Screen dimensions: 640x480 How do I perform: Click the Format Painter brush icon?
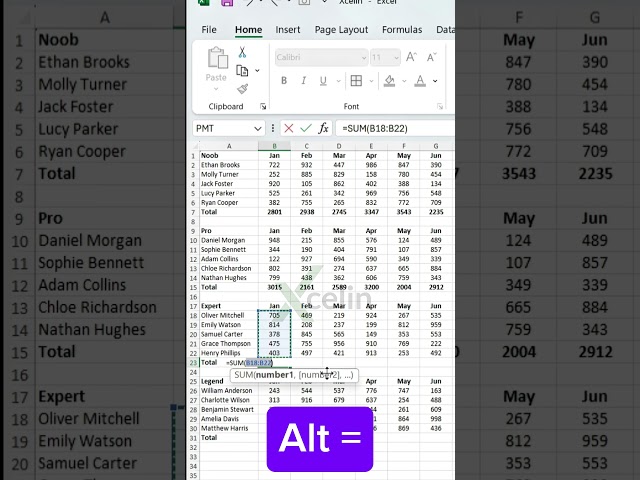click(242, 89)
